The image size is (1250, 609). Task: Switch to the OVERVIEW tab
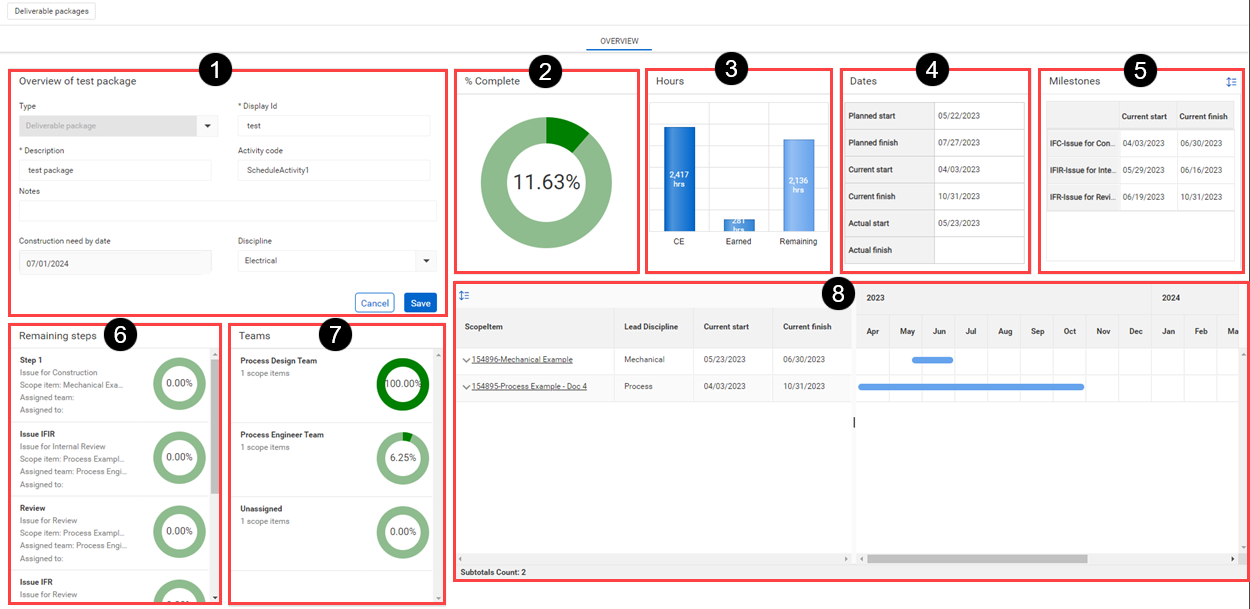click(619, 41)
